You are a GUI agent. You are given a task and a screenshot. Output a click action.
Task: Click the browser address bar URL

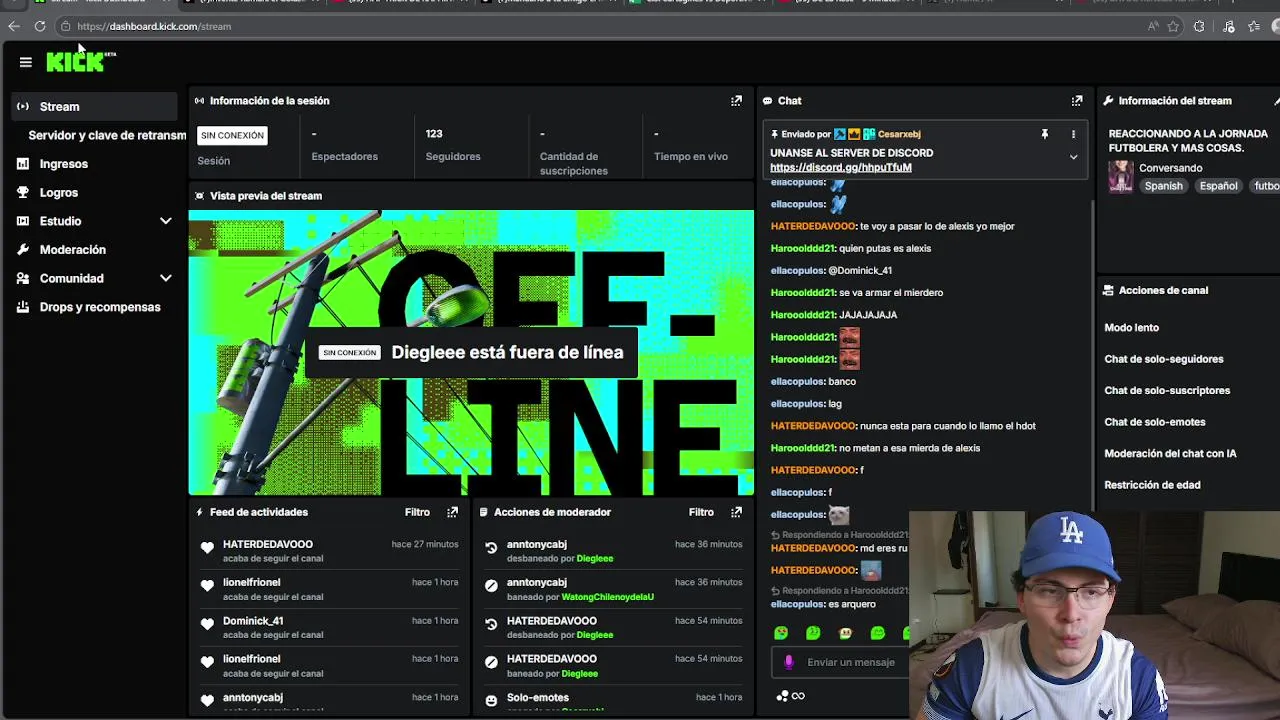[154, 26]
